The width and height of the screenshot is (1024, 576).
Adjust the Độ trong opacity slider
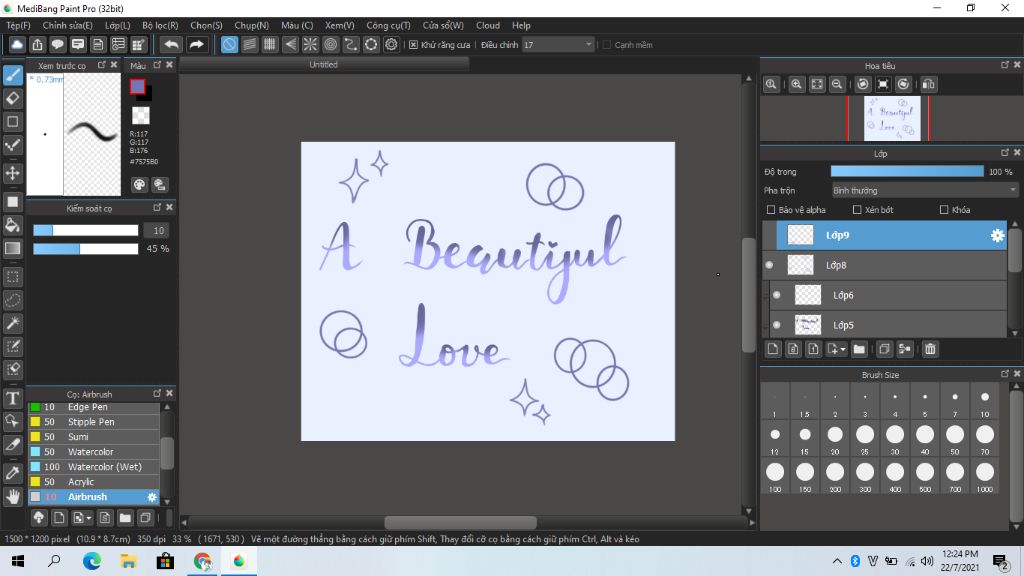click(906, 172)
